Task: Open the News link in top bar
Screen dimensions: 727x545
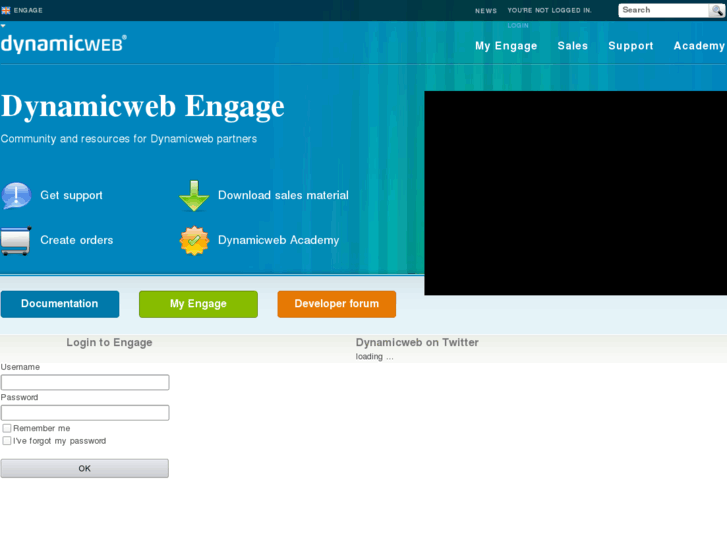Action: [x=486, y=11]
